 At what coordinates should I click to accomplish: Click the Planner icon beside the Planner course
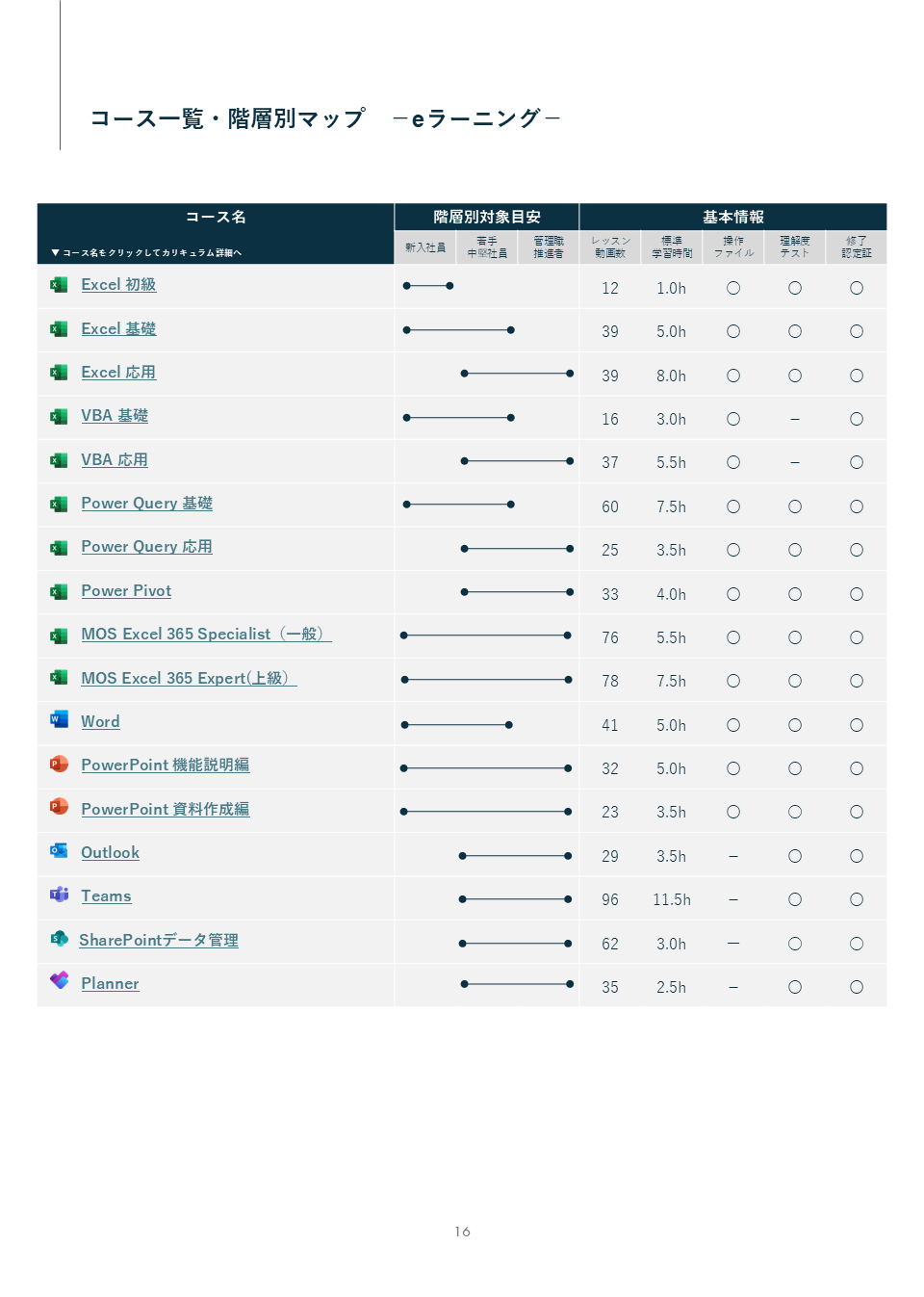coord(59,983)
